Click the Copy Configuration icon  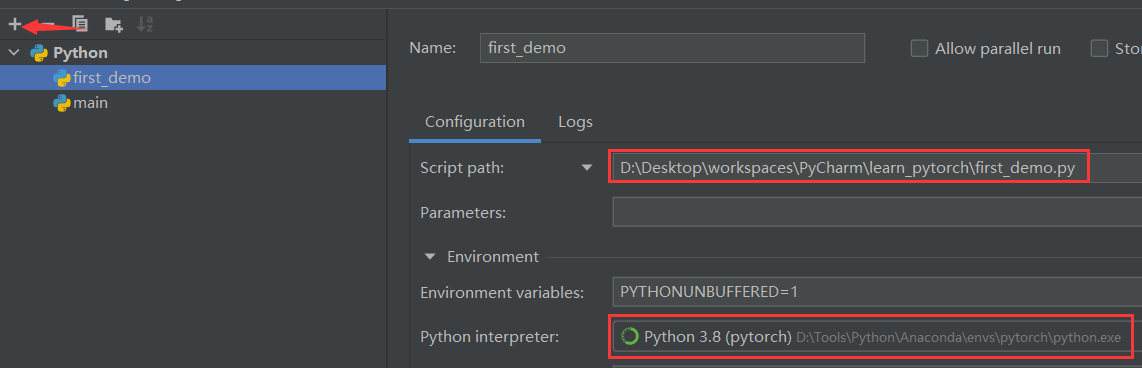click(80, 24)
